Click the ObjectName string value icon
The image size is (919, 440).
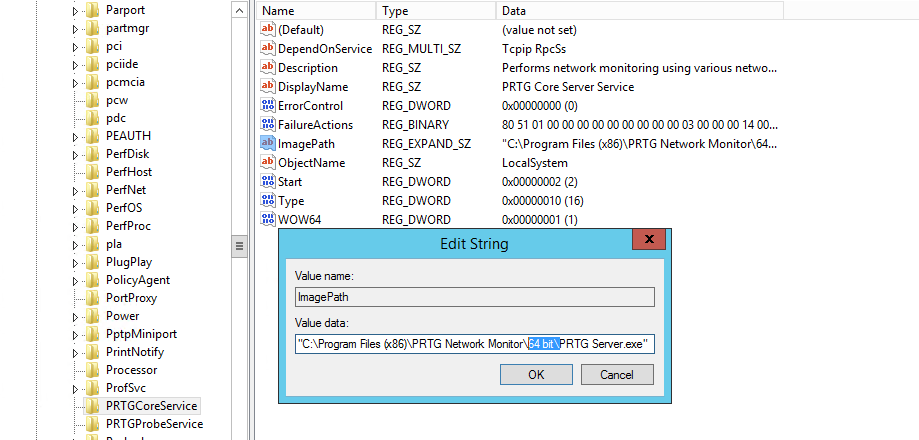click(268, 162)
